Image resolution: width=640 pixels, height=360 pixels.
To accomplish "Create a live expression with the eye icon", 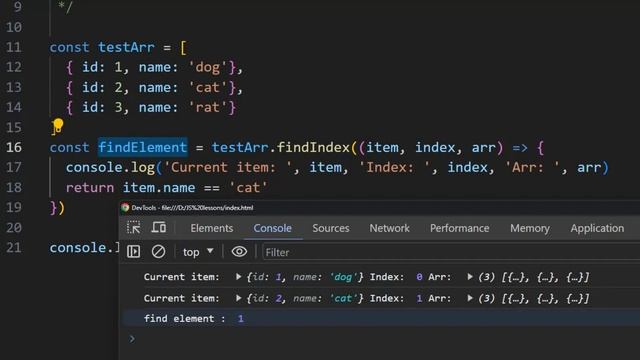I will tap(239, 251).
